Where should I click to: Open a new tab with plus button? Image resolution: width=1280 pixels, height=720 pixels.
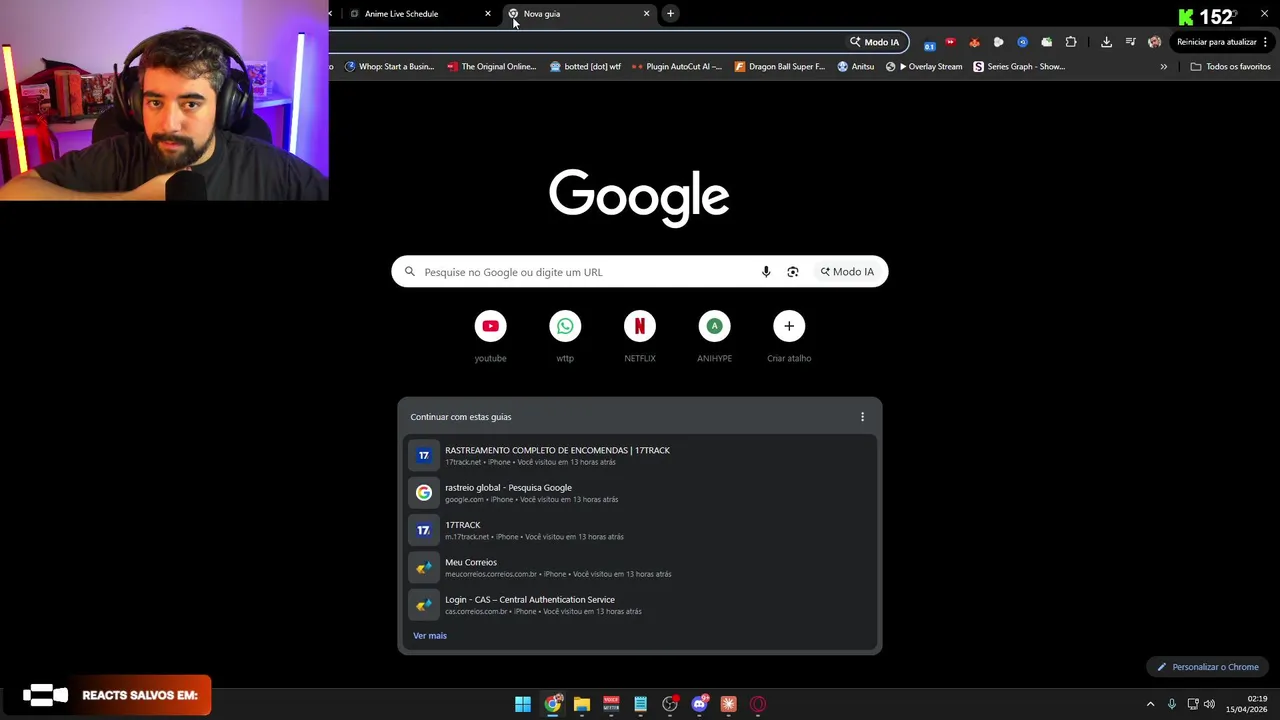[670, 14]
